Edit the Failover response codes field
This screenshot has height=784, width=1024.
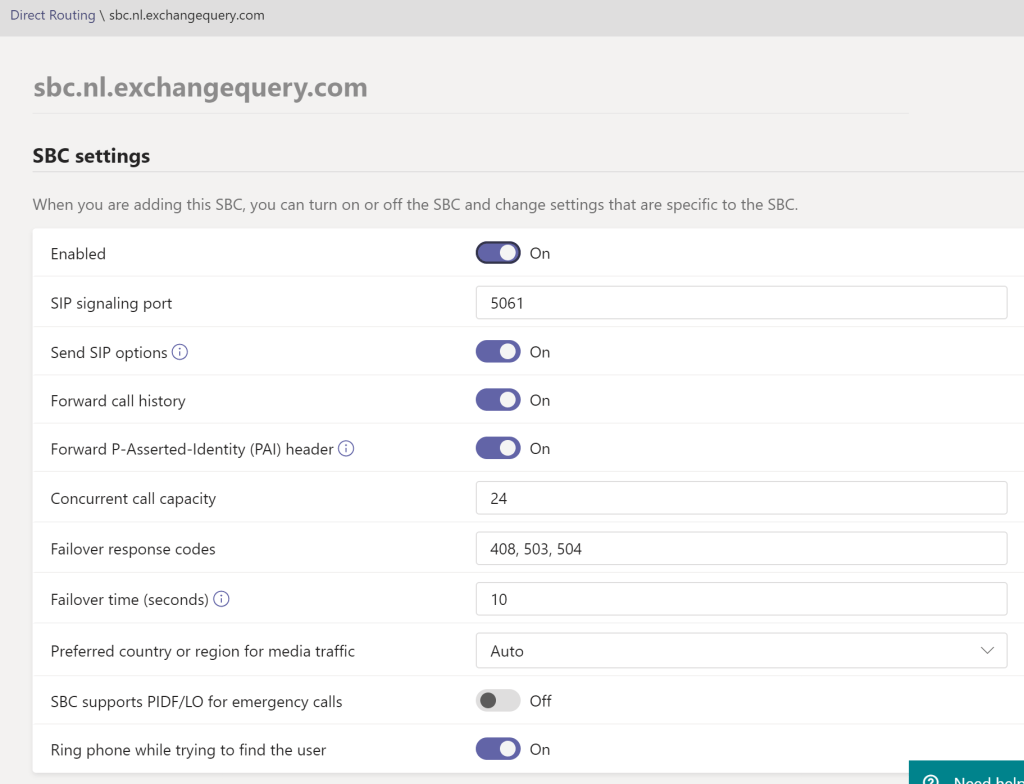740,548
